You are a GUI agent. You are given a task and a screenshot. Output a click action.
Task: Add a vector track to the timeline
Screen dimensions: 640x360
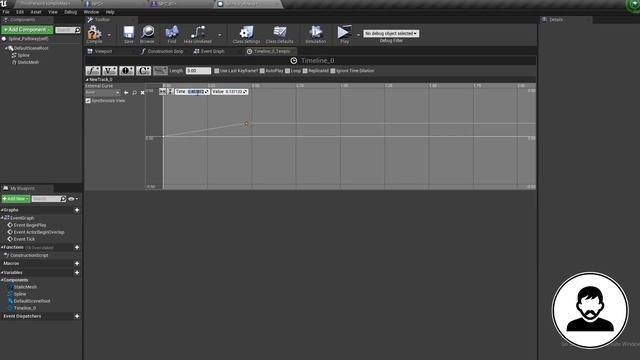click(x=110, y=71)
